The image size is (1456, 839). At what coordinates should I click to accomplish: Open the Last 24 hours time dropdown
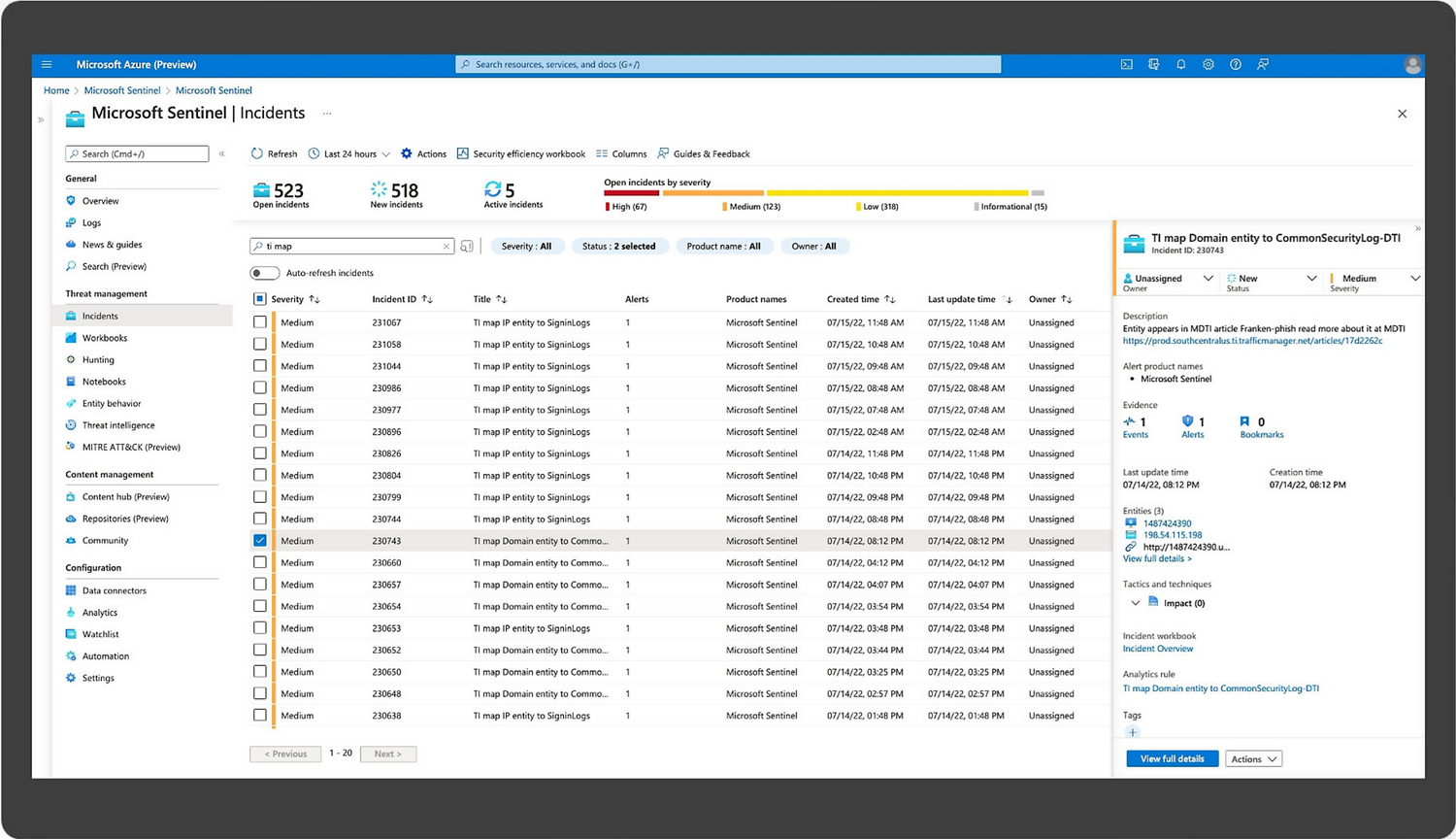[x=349, y=153]
